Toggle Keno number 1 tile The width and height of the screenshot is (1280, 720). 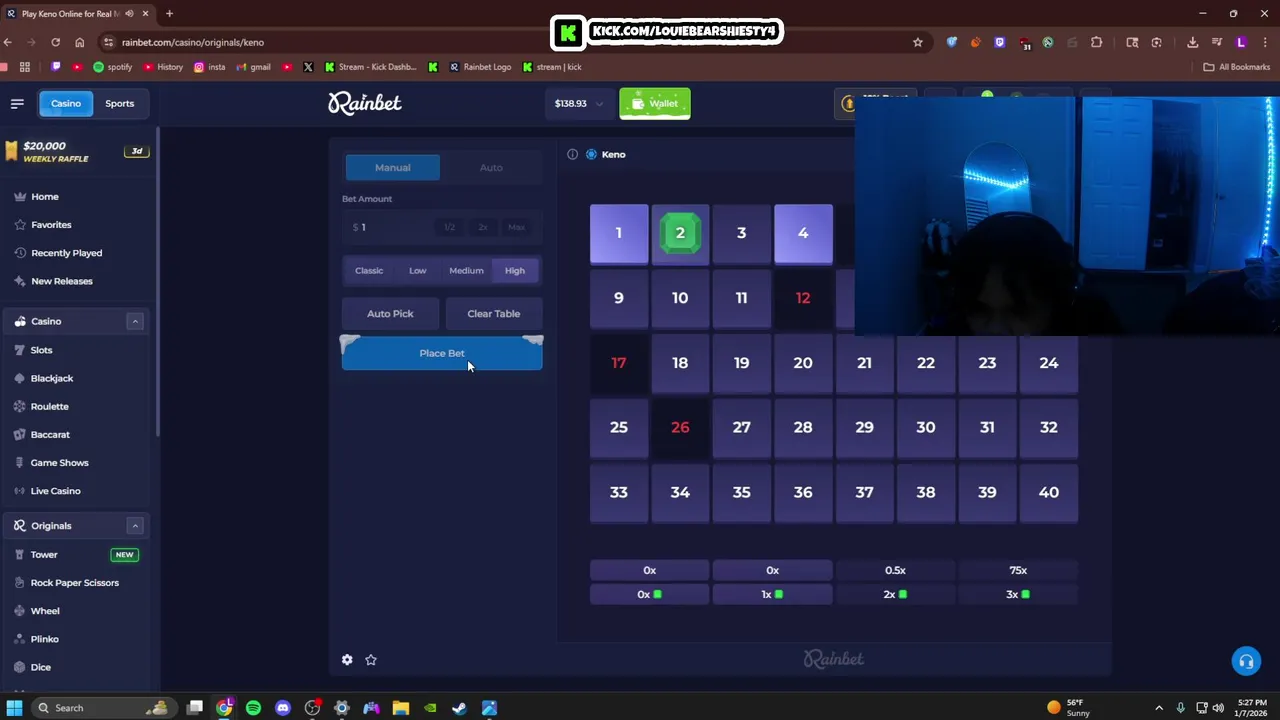click(x=619, y=234)
